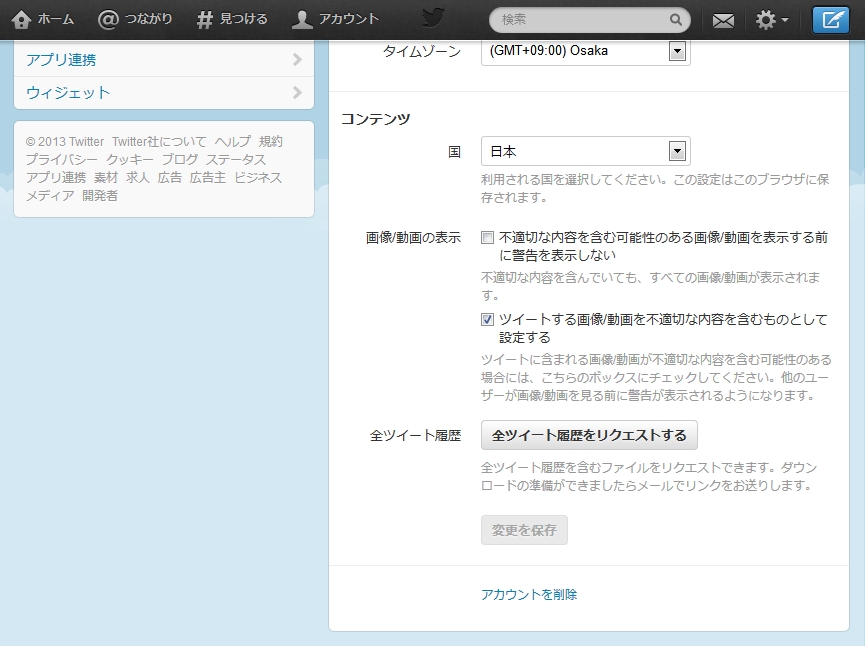Click the search magnifier icon
Screen dimensions: 865x646
(x=676, y=20)
